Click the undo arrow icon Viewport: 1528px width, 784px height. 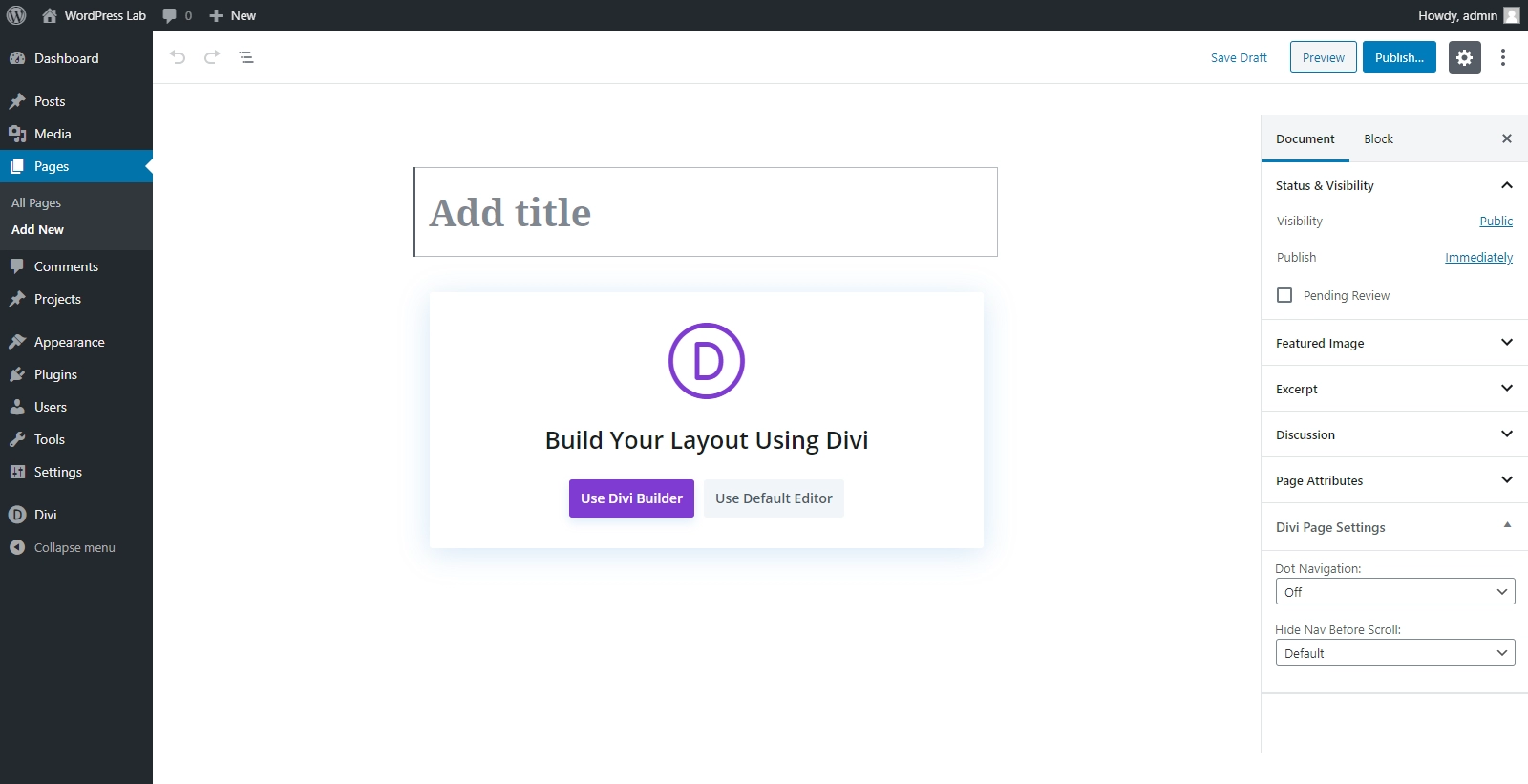point(178,57)
